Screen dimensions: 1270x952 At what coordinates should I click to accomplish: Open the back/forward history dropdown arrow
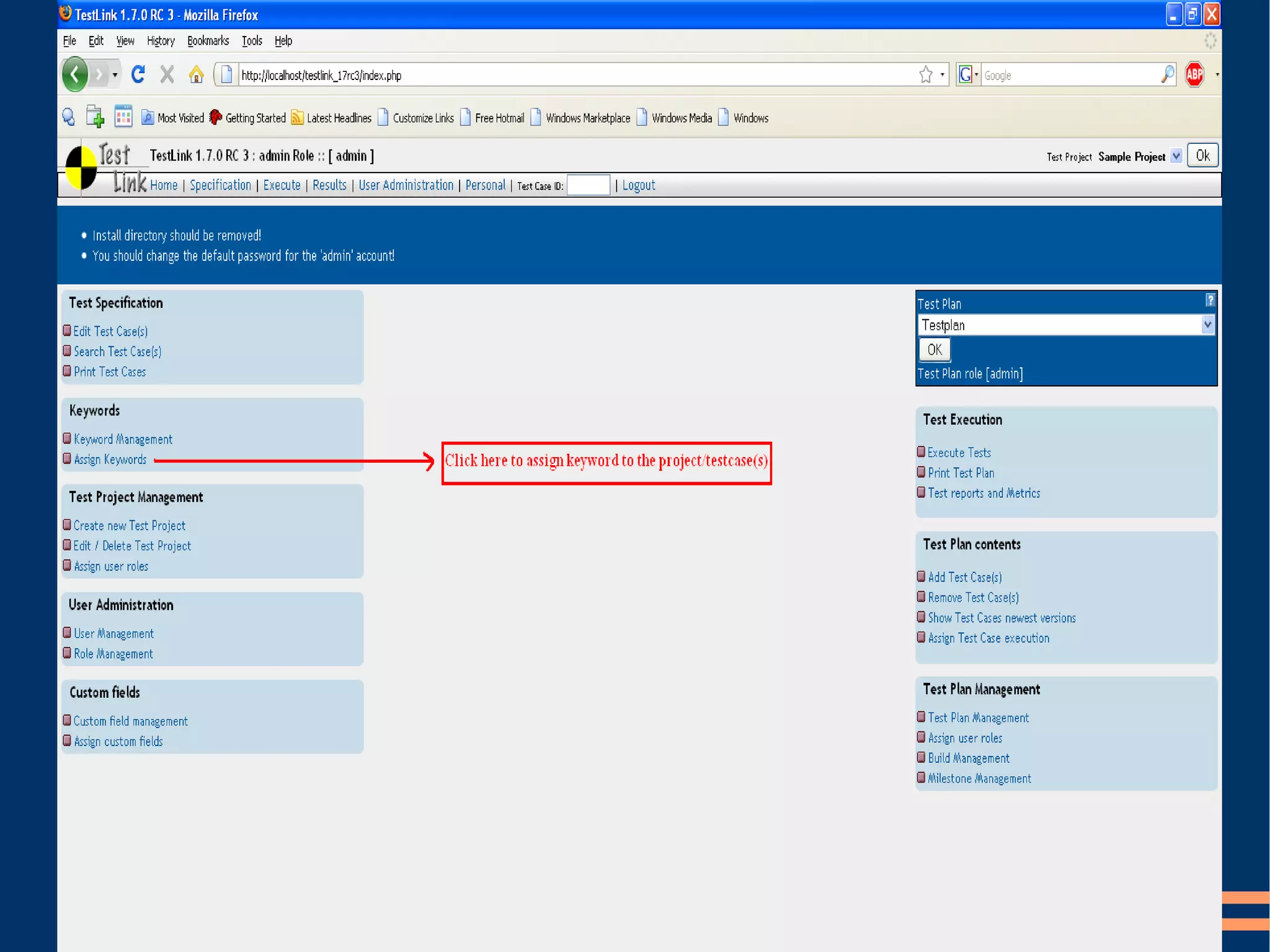tap(115, 75)
